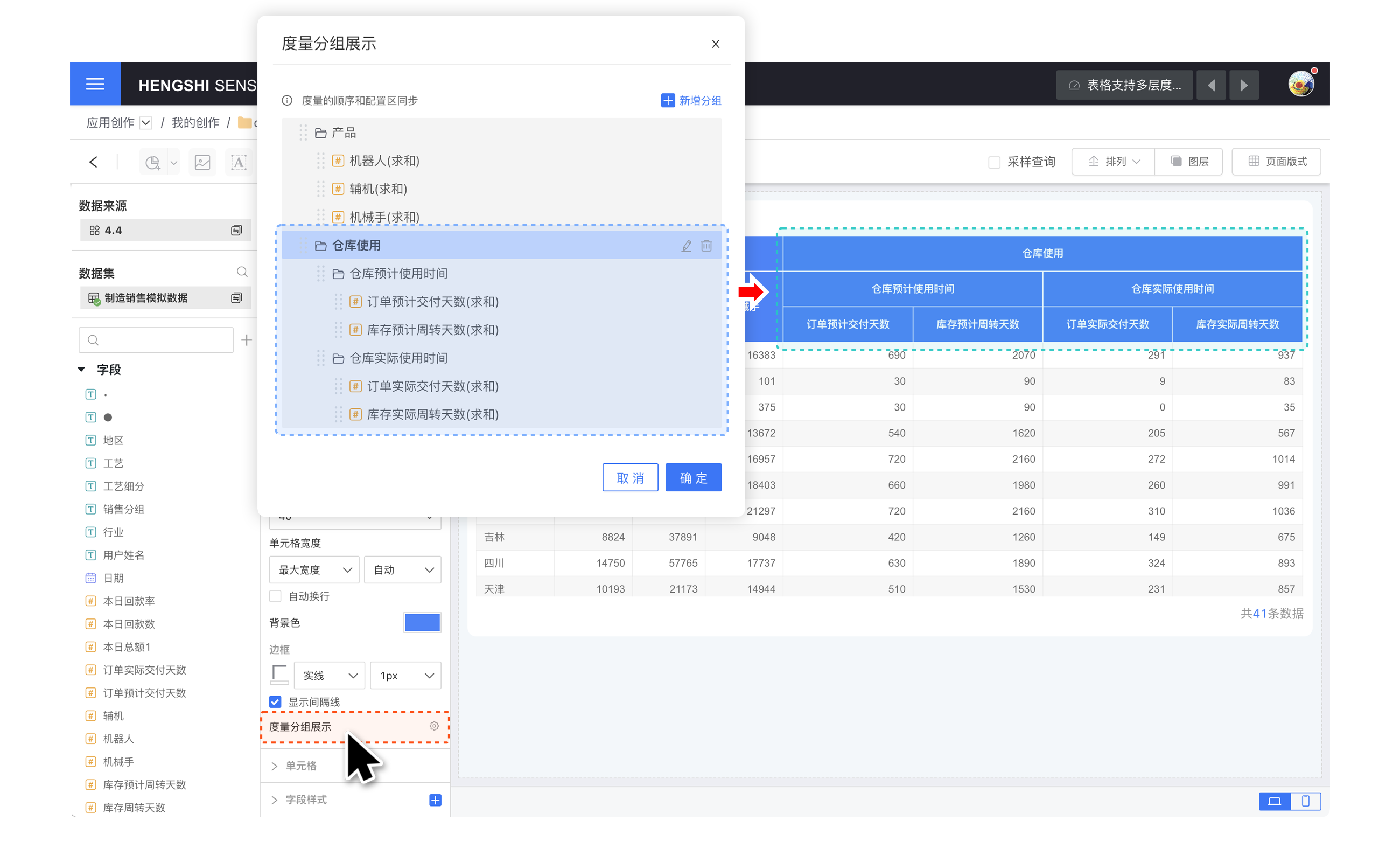Click the blue 背景色 swatch

(x=422, y=622)
